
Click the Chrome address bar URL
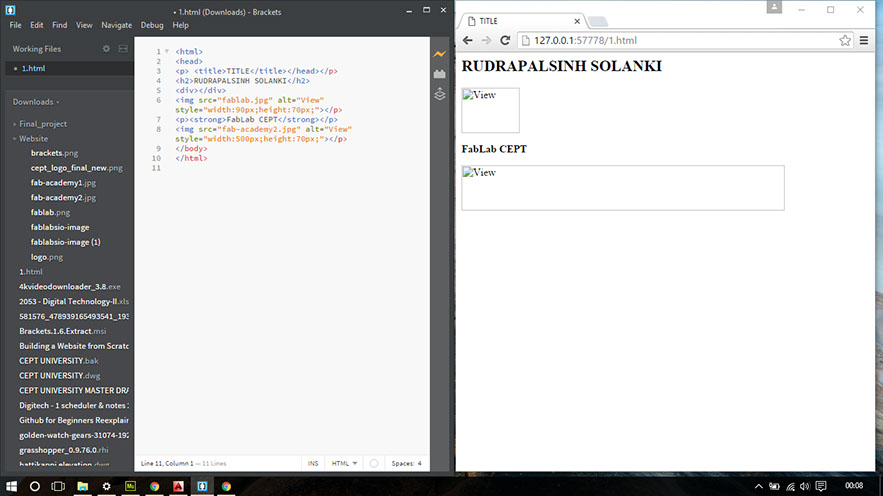[585, 41]
